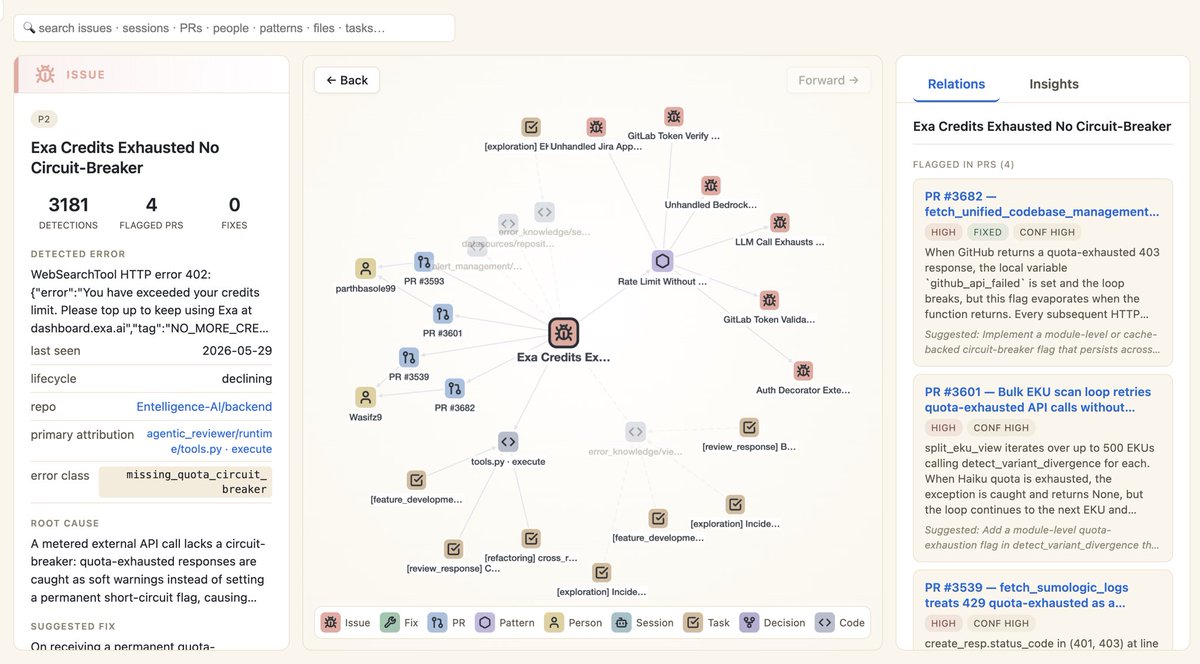Viewport: 1200px width, 664px height.
Task: Select the [feature_developme task node near tools.py
Action: (417, 480)
